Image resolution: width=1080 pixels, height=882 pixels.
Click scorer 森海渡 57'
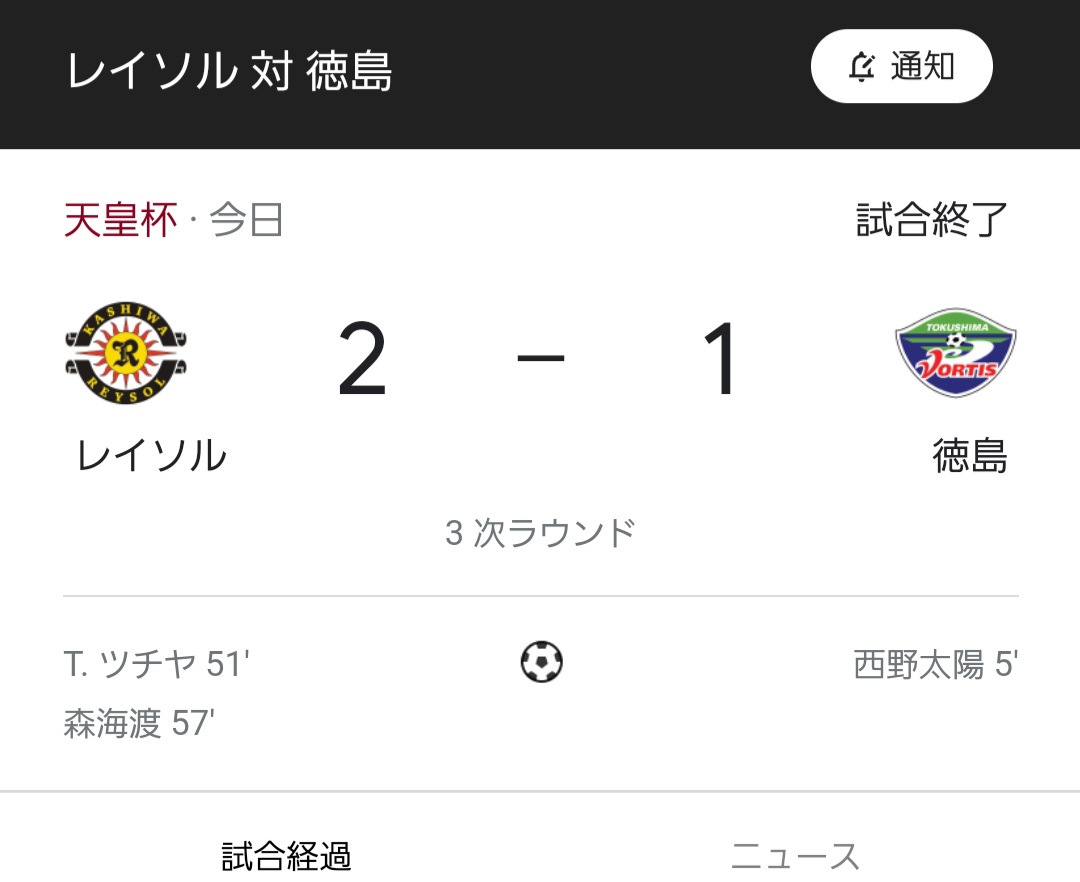(x=139, y=723)
